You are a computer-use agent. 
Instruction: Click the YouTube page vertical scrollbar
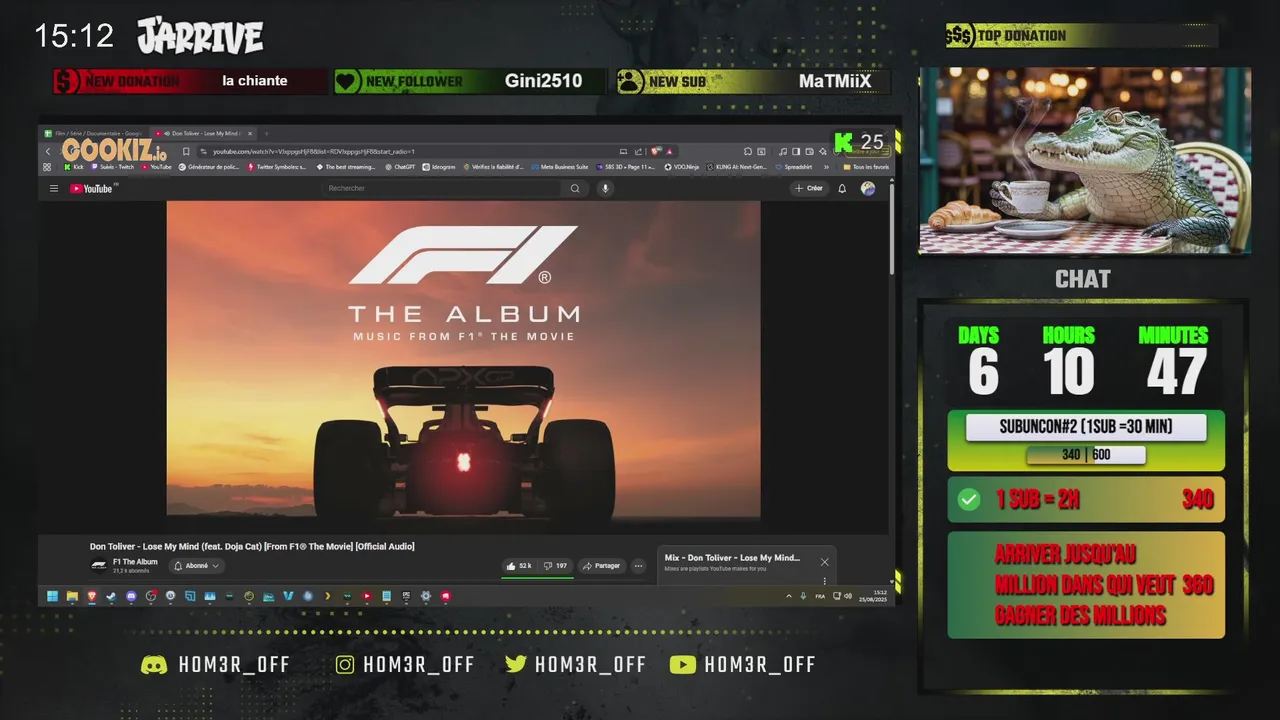tap(892, 228)
